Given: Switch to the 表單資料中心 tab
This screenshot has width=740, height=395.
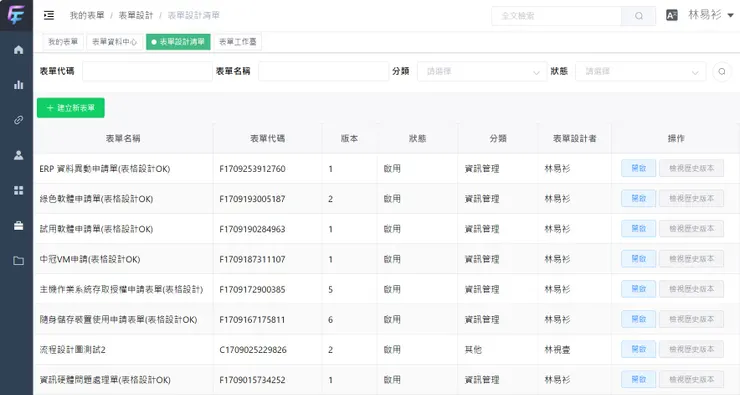Looking at the screenshot, I should point(115,42).
